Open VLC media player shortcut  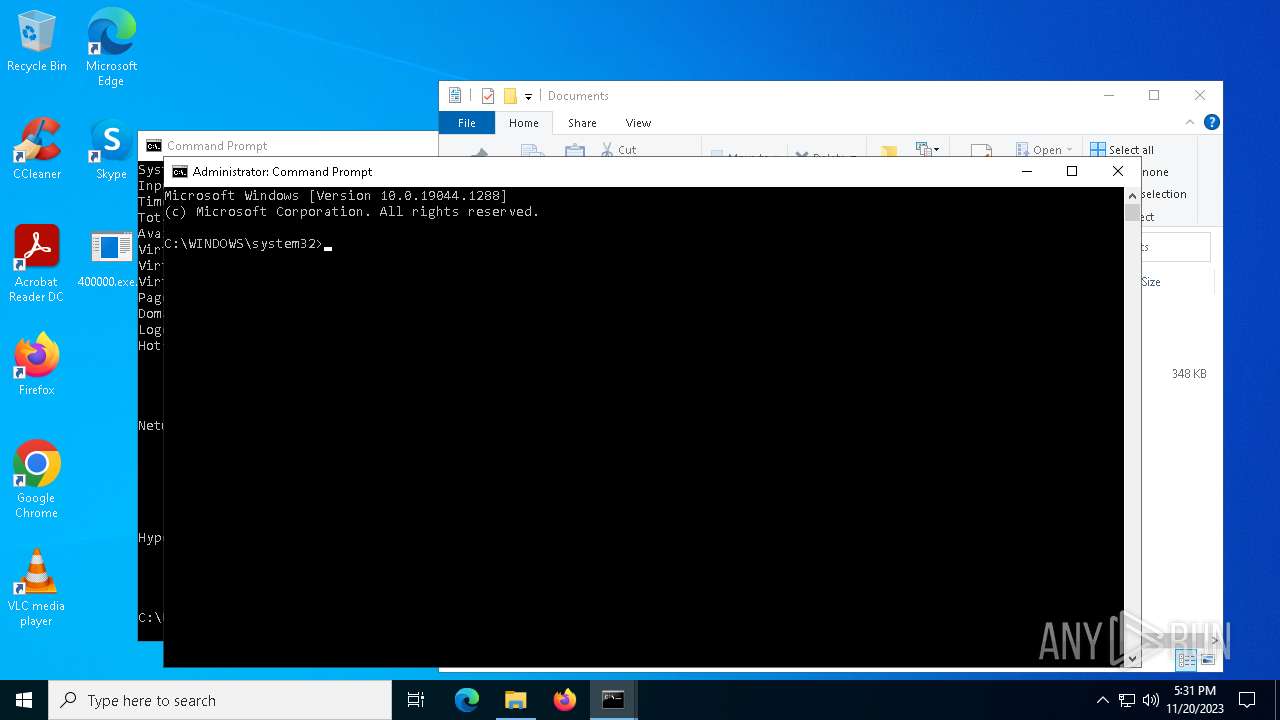pos(37,588)
